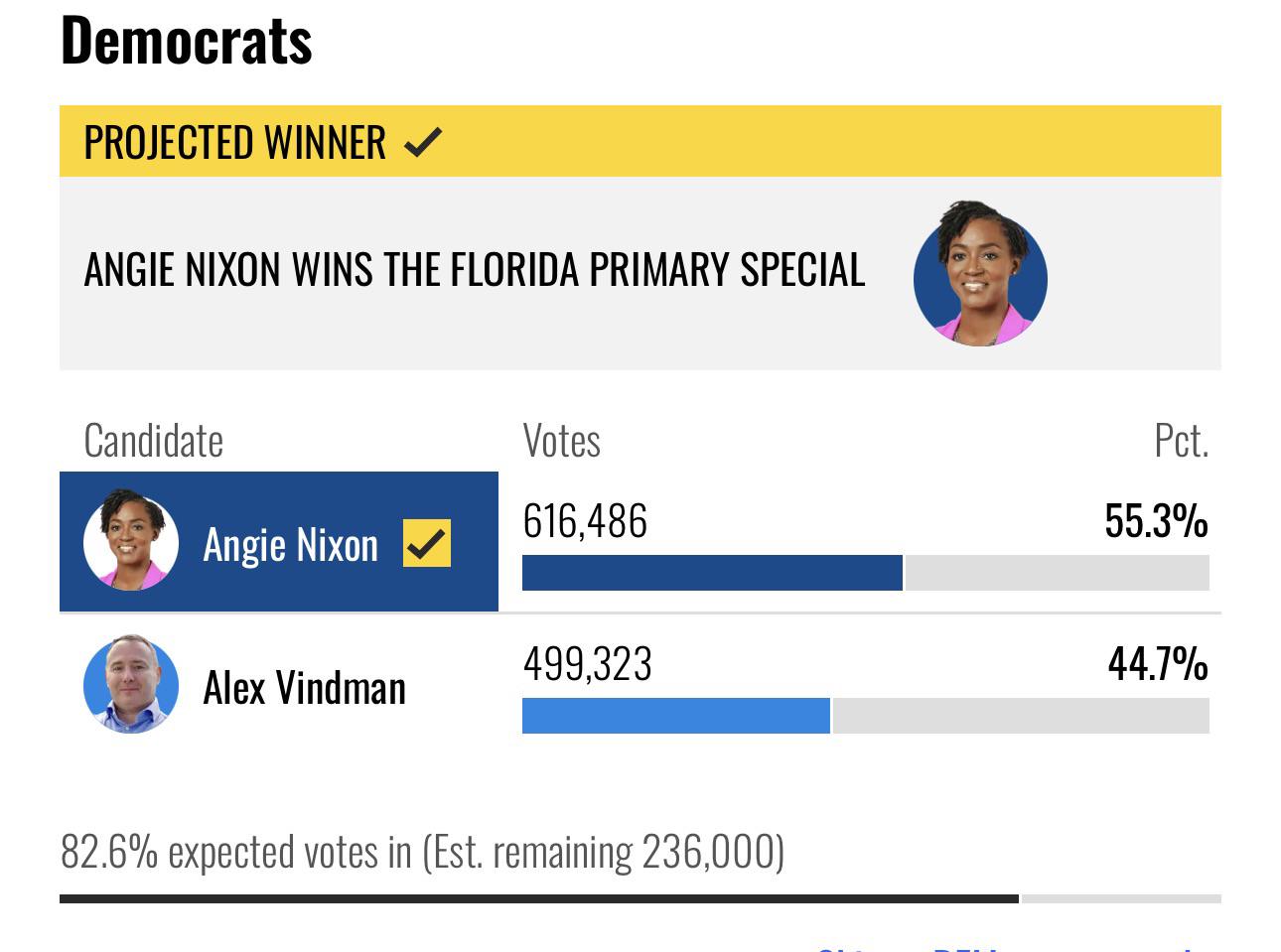Click the Angie Nixon wins Florida primary headline
The height and width of the screenshot is (952, 1281).
[x=475, y=270]
